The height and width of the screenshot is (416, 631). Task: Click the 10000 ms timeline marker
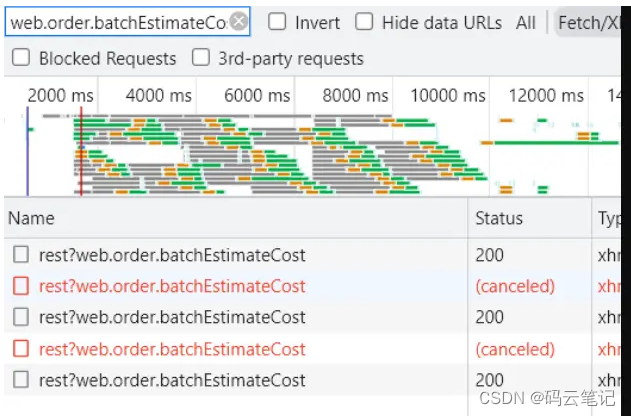448,96
